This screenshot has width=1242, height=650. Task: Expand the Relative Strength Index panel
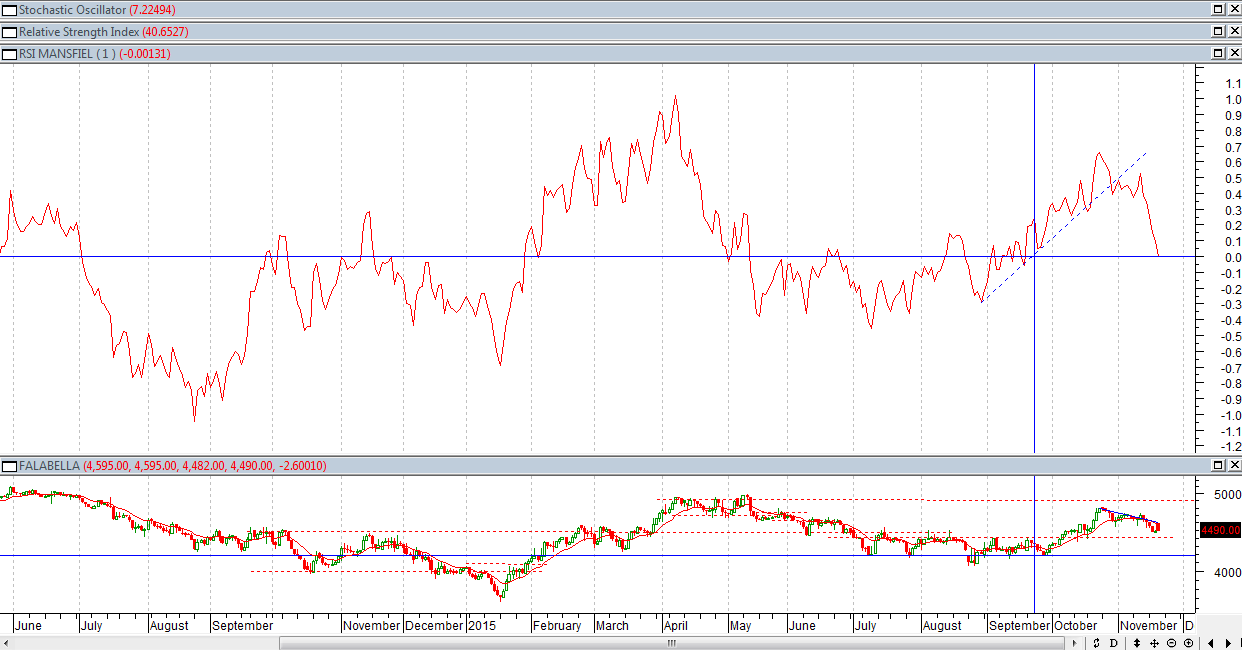pos(1218,32)
